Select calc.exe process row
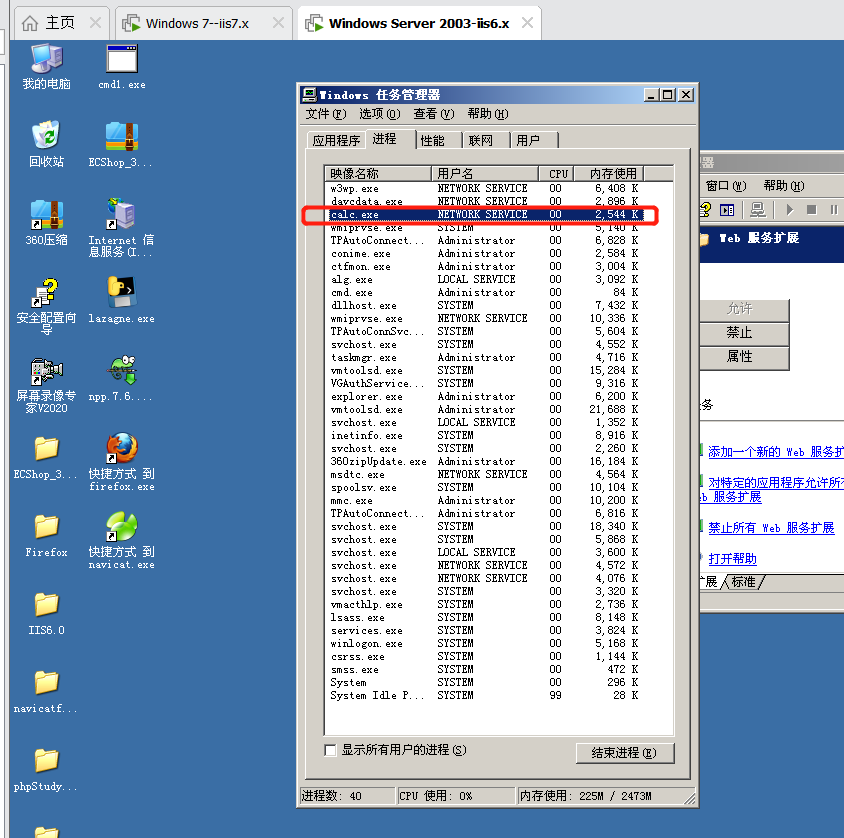This screenshot has height=838, width=844. [485, 214]
